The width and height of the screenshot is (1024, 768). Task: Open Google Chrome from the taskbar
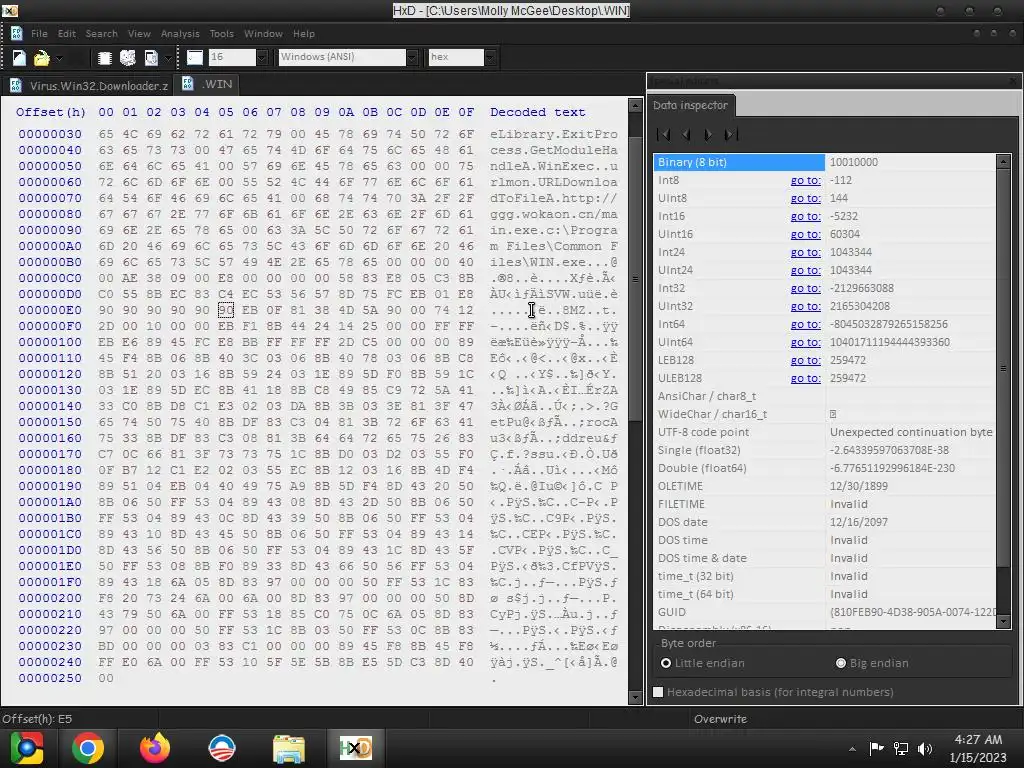[88, 748]
